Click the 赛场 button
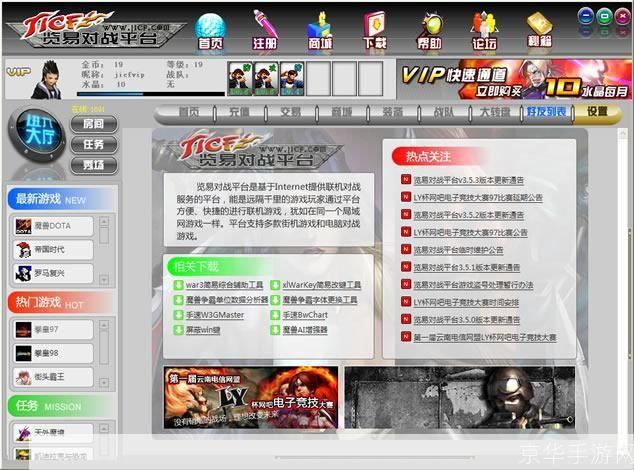This screenshot has height=470, width=634. [x=94, y=165]
